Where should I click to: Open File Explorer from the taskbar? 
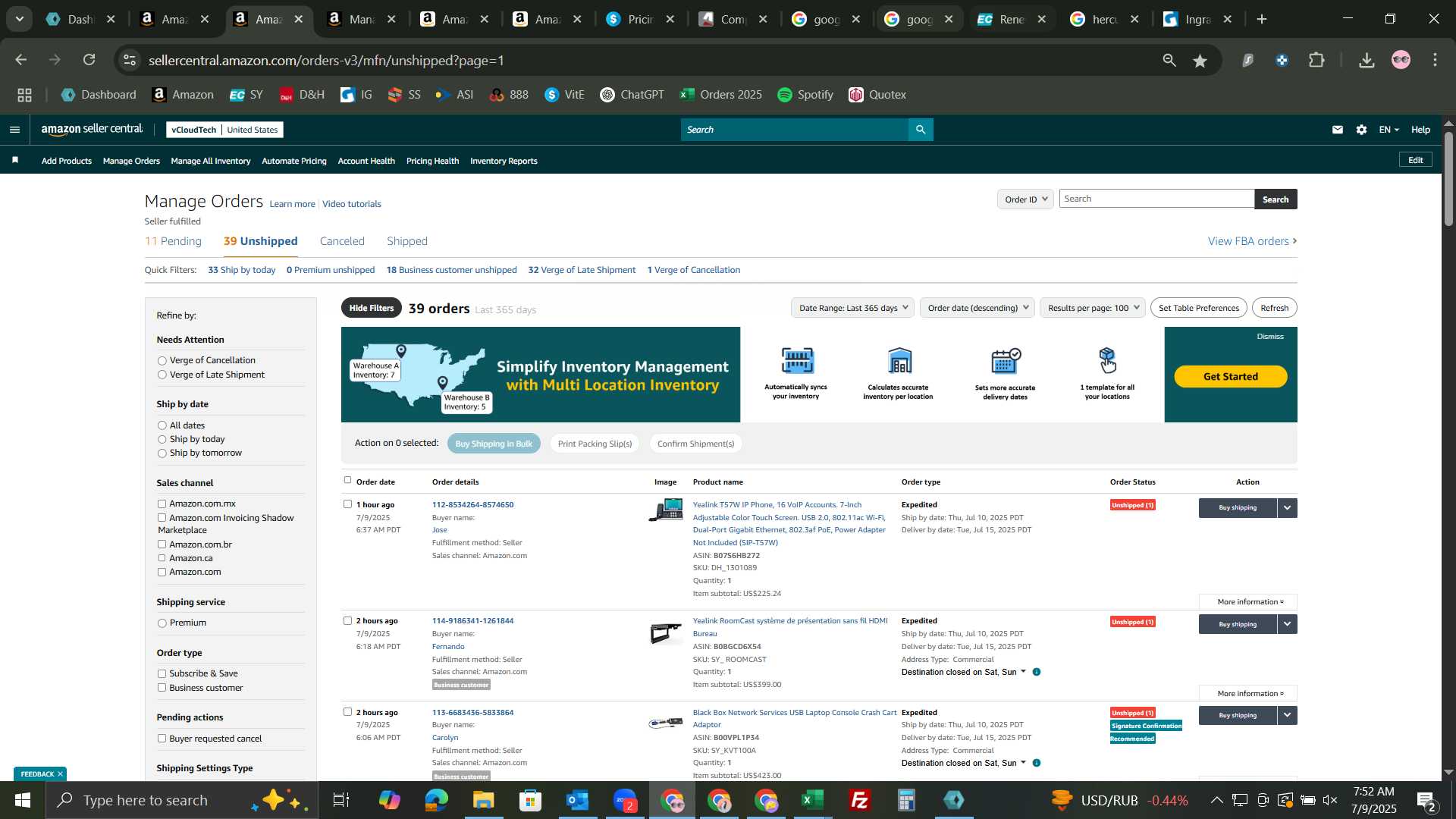click(483, 800)
